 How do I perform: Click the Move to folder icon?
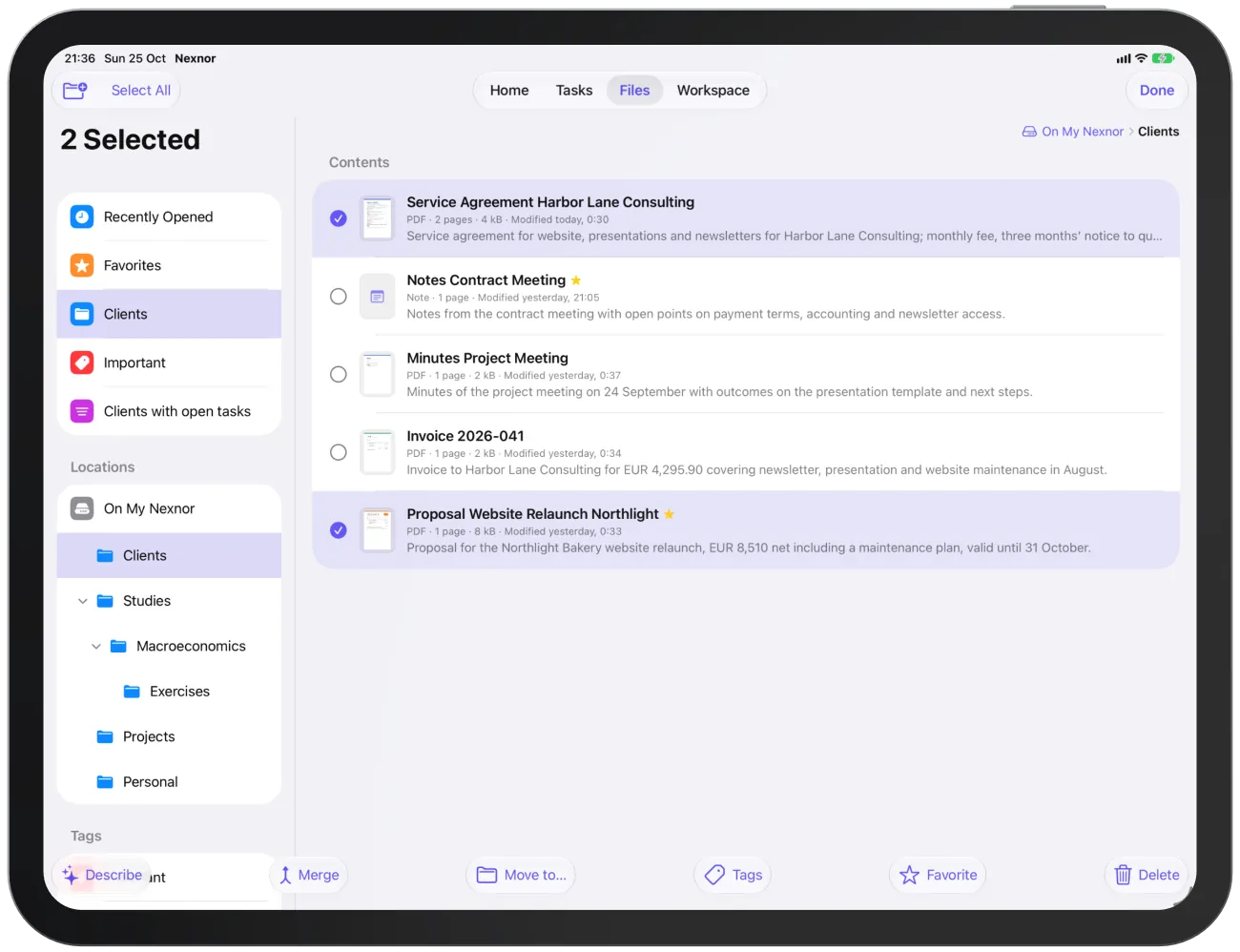pyautogui.click(x=486, y=875)
